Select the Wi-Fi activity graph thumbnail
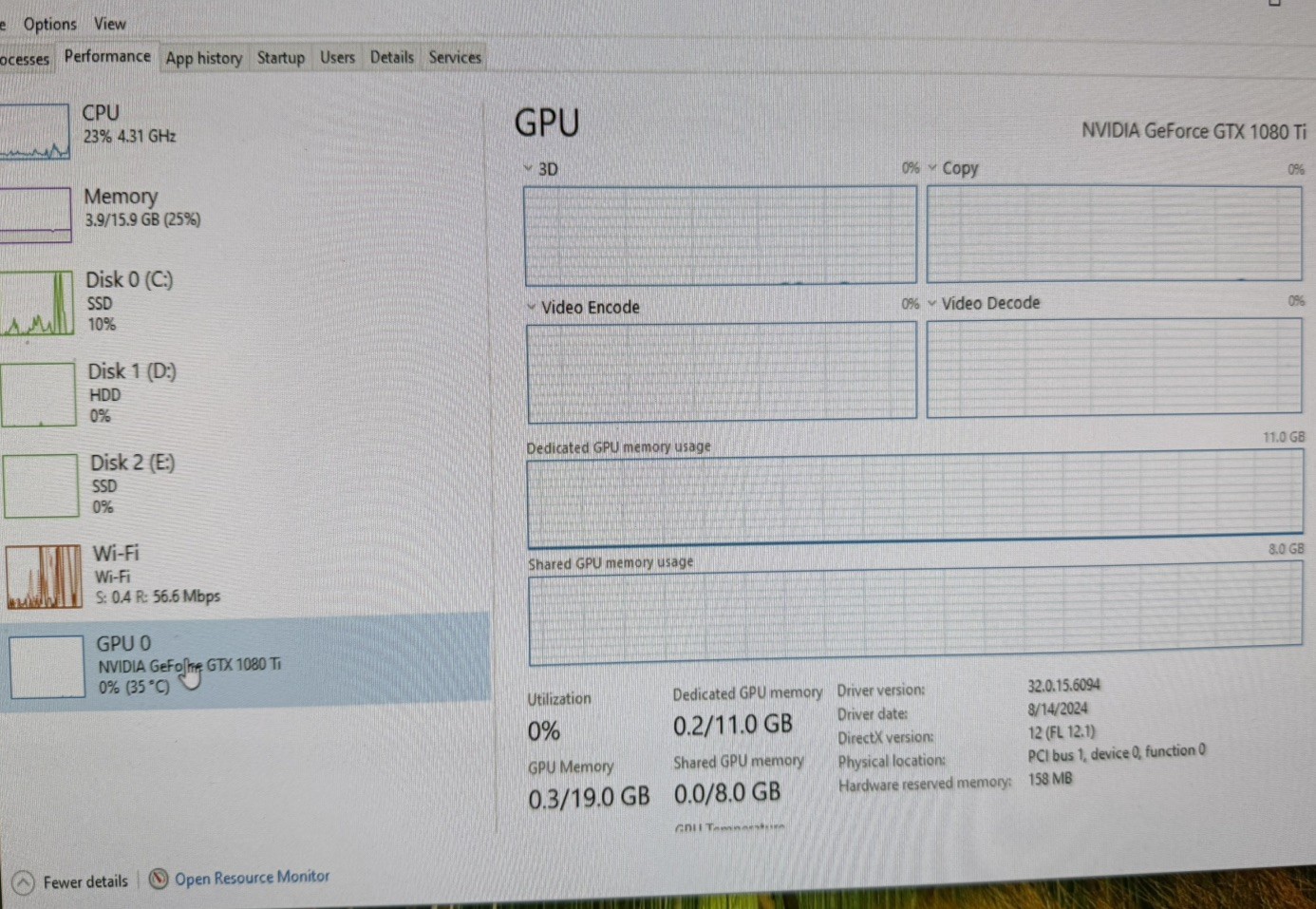This screenshot has width=1316, height=909. 44,577
